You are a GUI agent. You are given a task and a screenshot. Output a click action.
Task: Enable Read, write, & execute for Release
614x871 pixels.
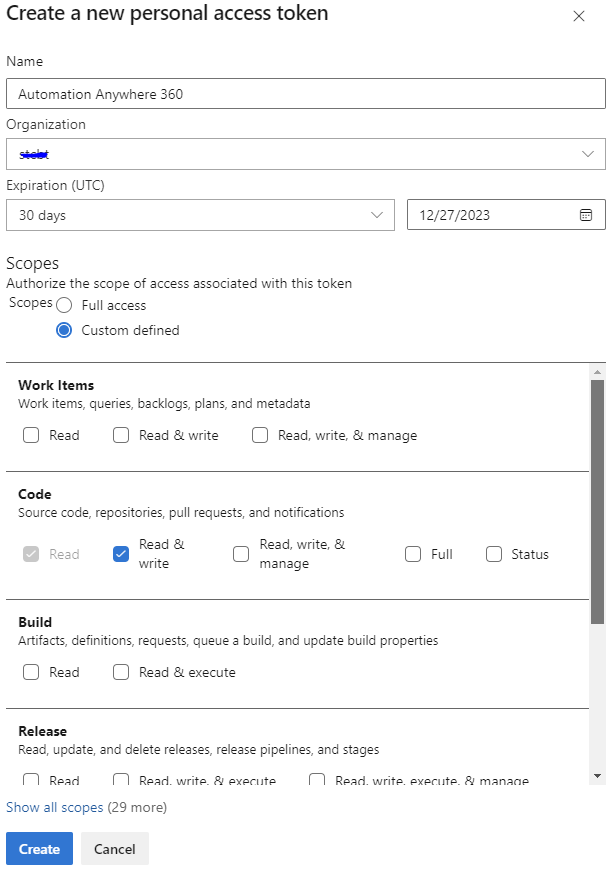point(120,781)
